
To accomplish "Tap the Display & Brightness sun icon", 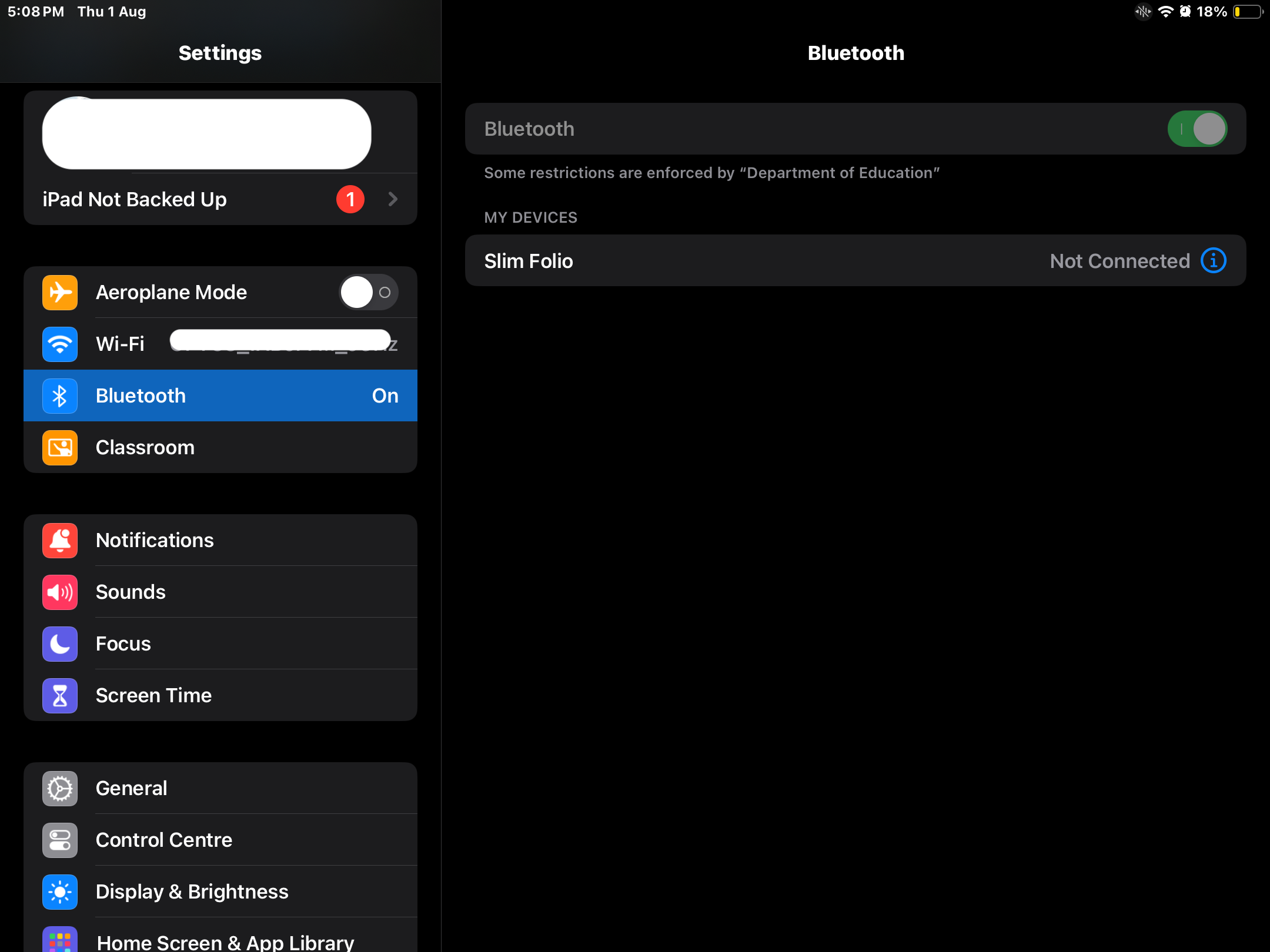I will 60,892.
